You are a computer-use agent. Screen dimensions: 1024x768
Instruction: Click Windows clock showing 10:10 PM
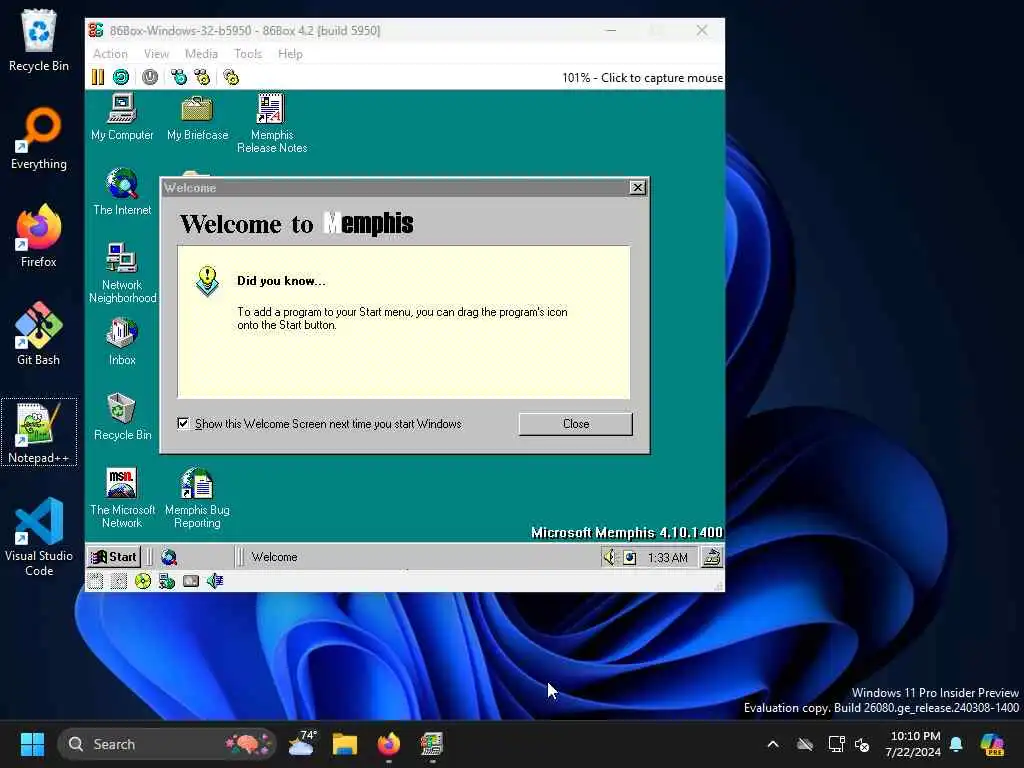(915, 744)
